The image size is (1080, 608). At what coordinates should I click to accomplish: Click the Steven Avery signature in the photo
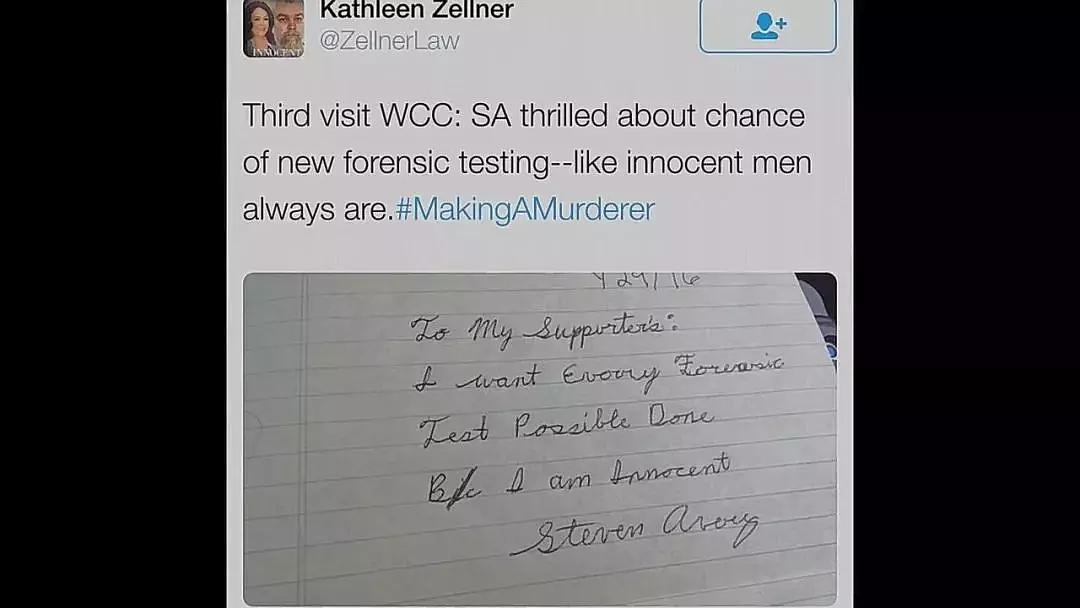point(634,529)
